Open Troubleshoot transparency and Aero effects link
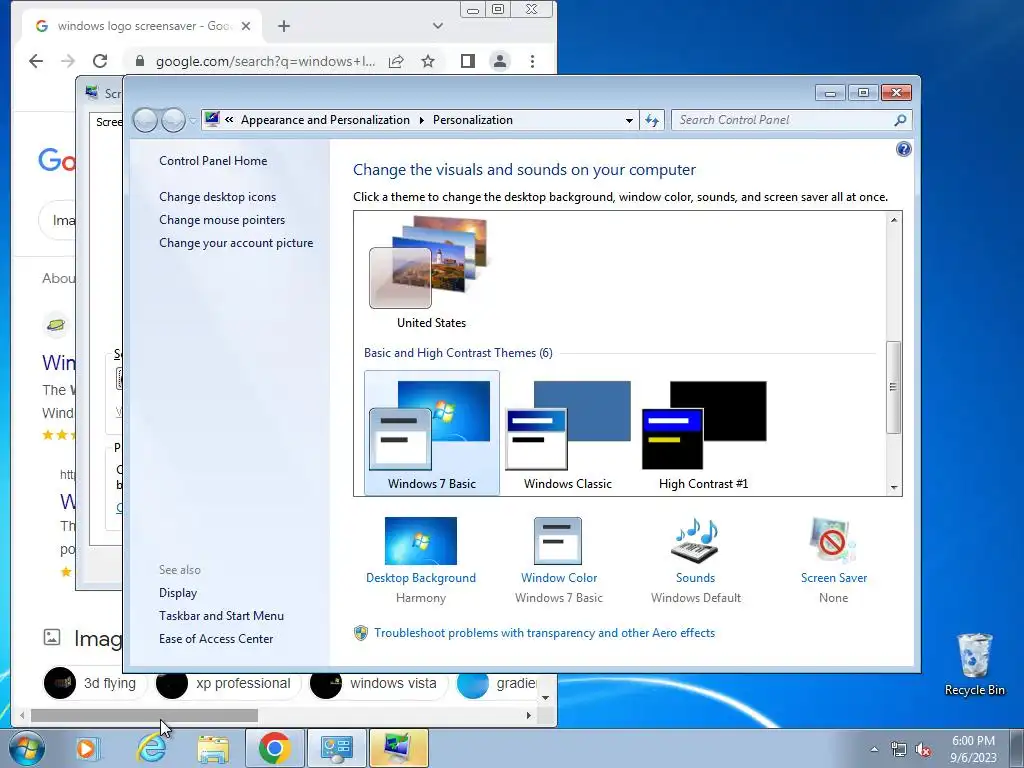 [544, 633]
